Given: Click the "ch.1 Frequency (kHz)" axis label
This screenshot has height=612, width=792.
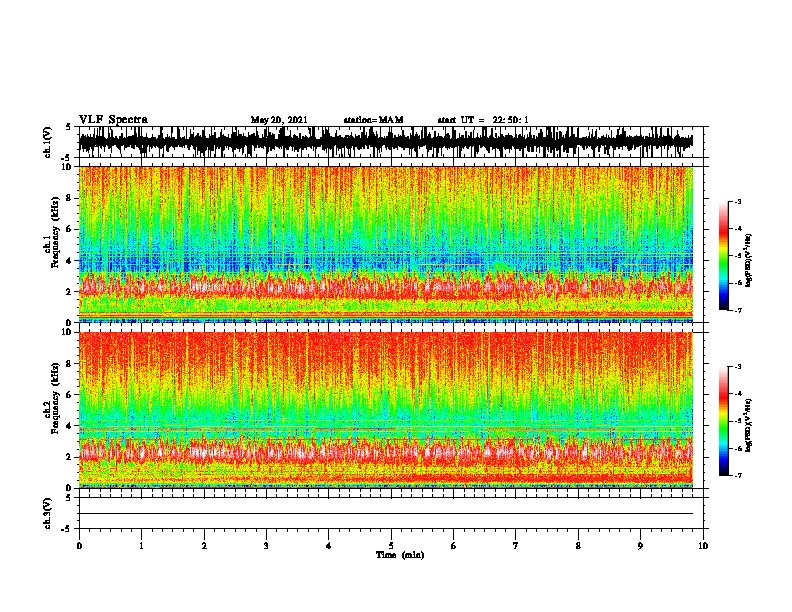Looking at the screenshot, I should click(52, 233).
